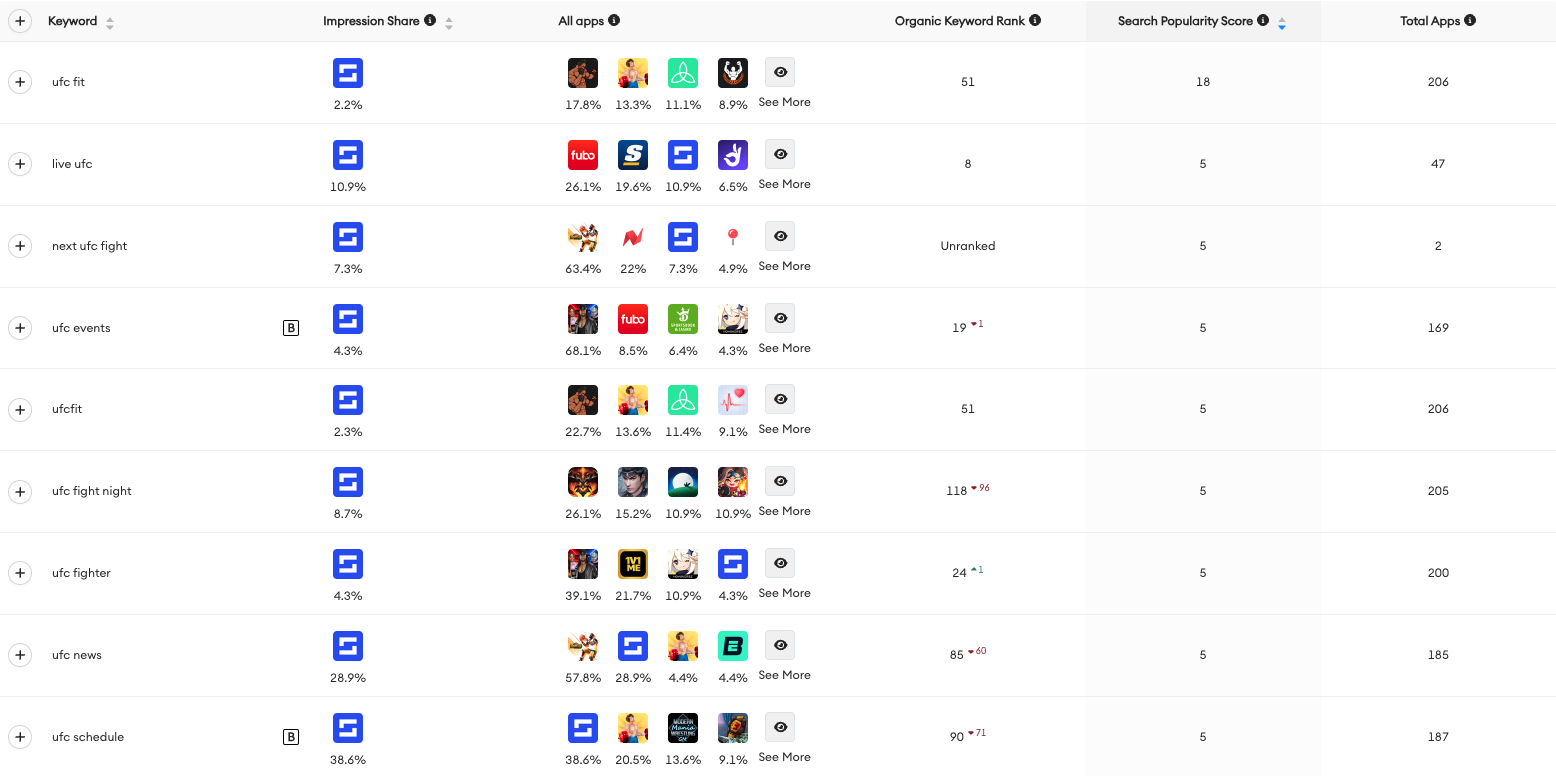Click the info icon next to All apps header
Viewport: 1556px width, 776px height.
614,20
